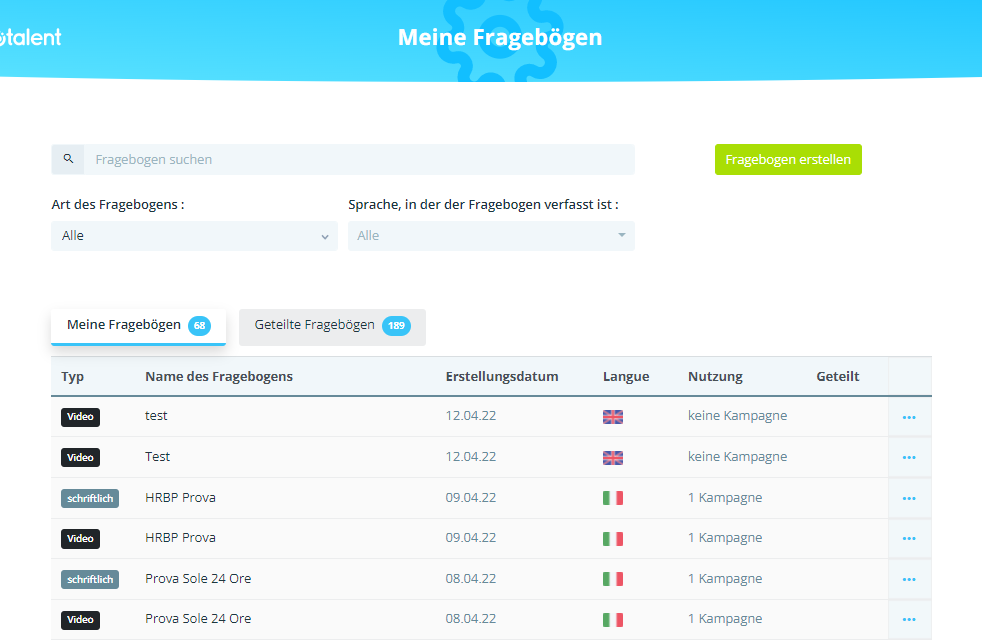Open three-dot menu for Video HRBP Prova
This screenshot has width=982, height=640.
909,538
